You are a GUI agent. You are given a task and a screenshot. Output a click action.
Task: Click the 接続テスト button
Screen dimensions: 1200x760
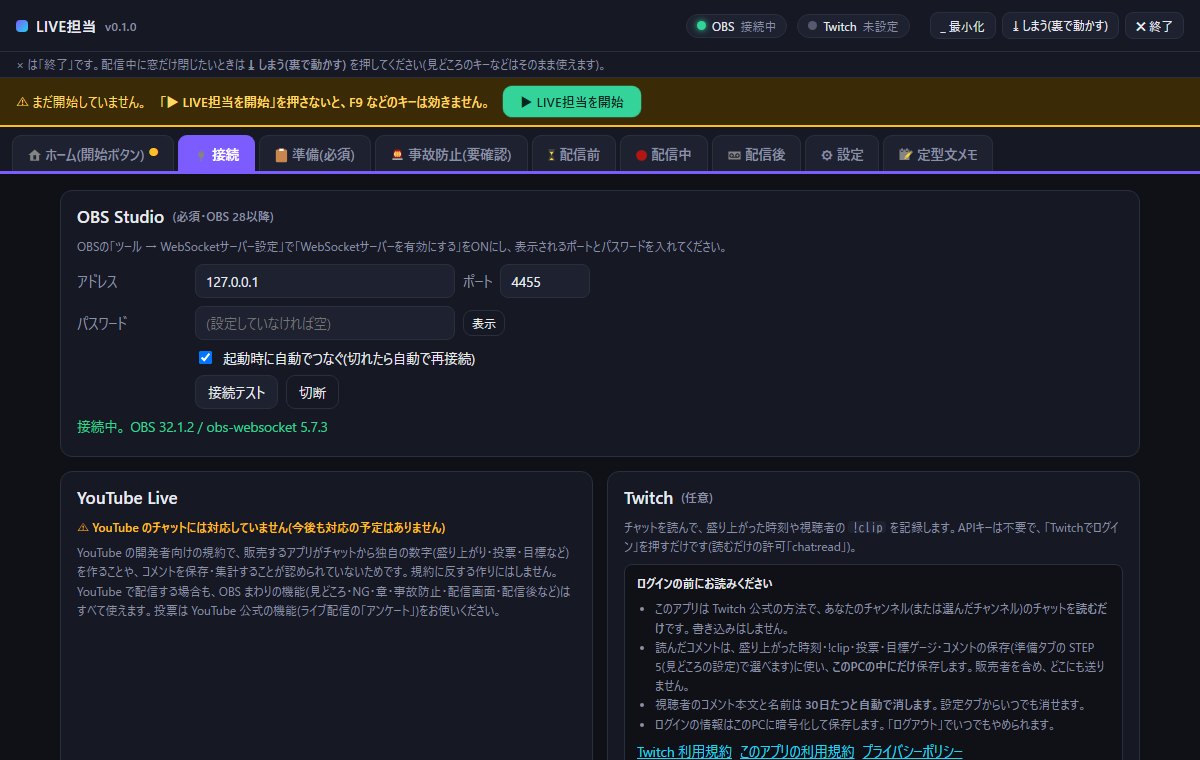pyautogui.click(x=236, y=393)
